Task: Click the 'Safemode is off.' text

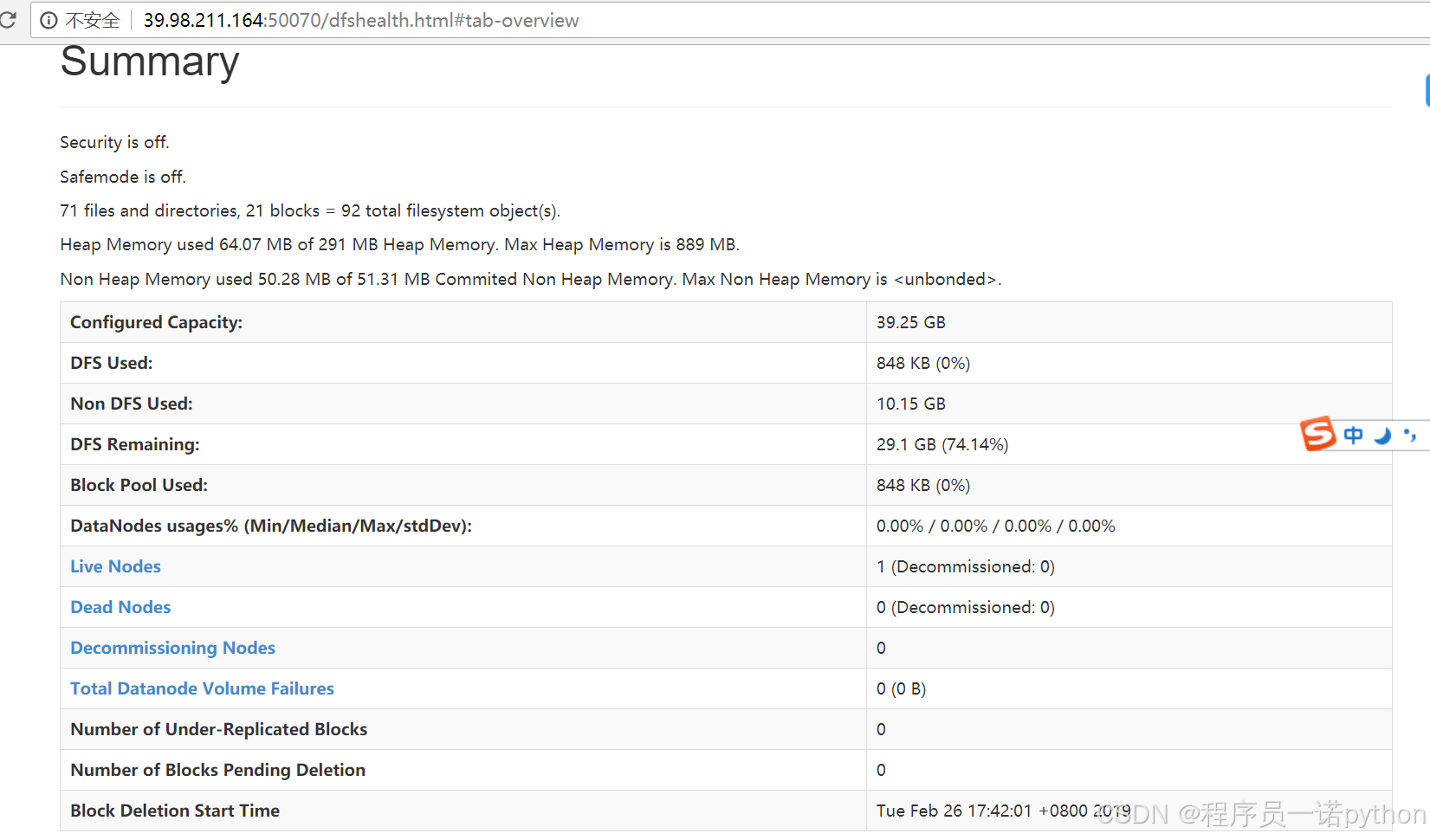Action: tap(123, 177)
